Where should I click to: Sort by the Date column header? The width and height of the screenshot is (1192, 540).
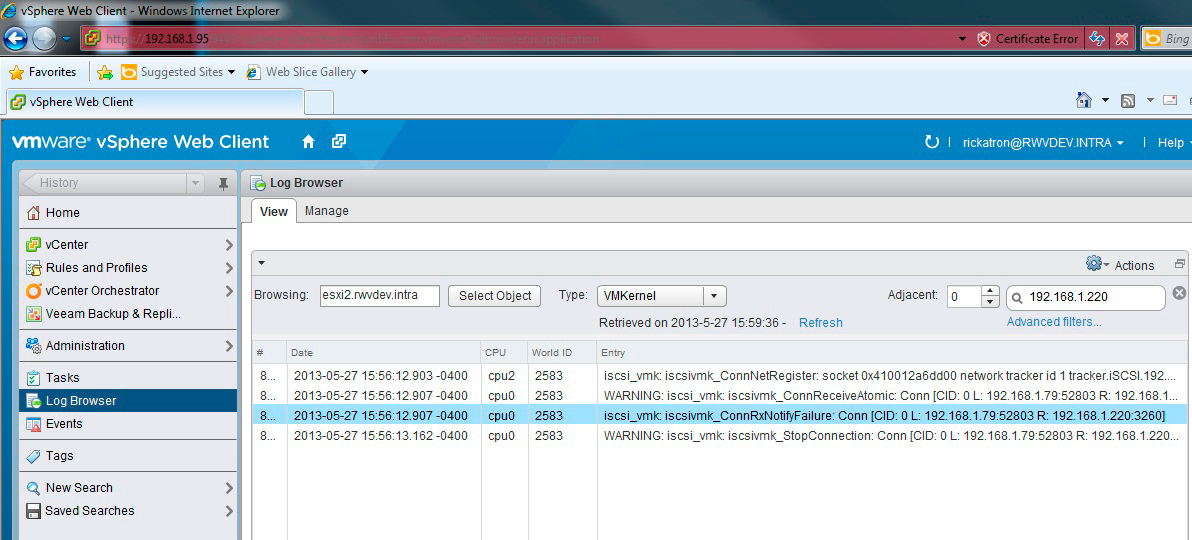(384, 353)
